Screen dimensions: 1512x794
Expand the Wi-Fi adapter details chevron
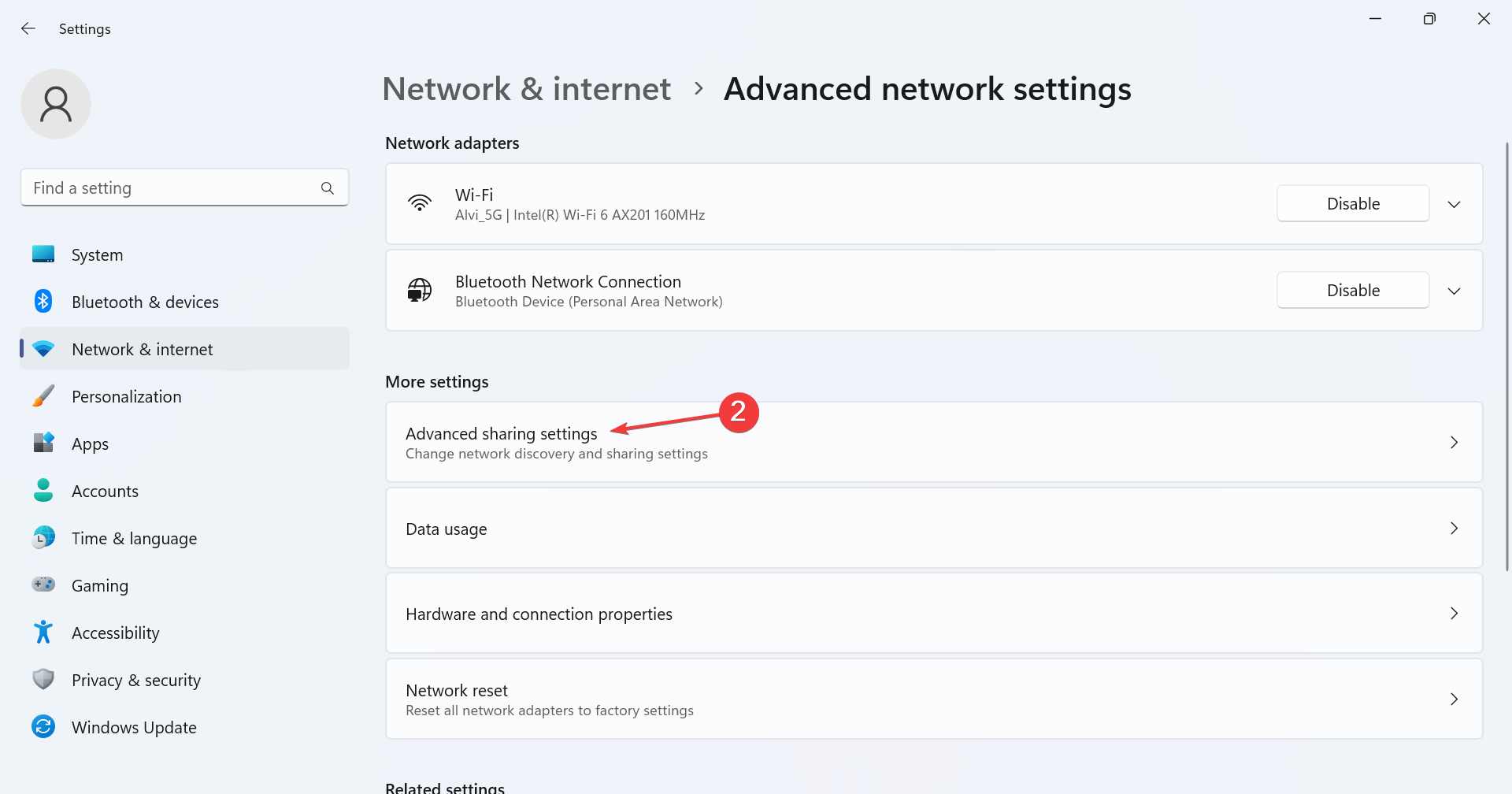pyautogui.click(x=1454, y=204)
